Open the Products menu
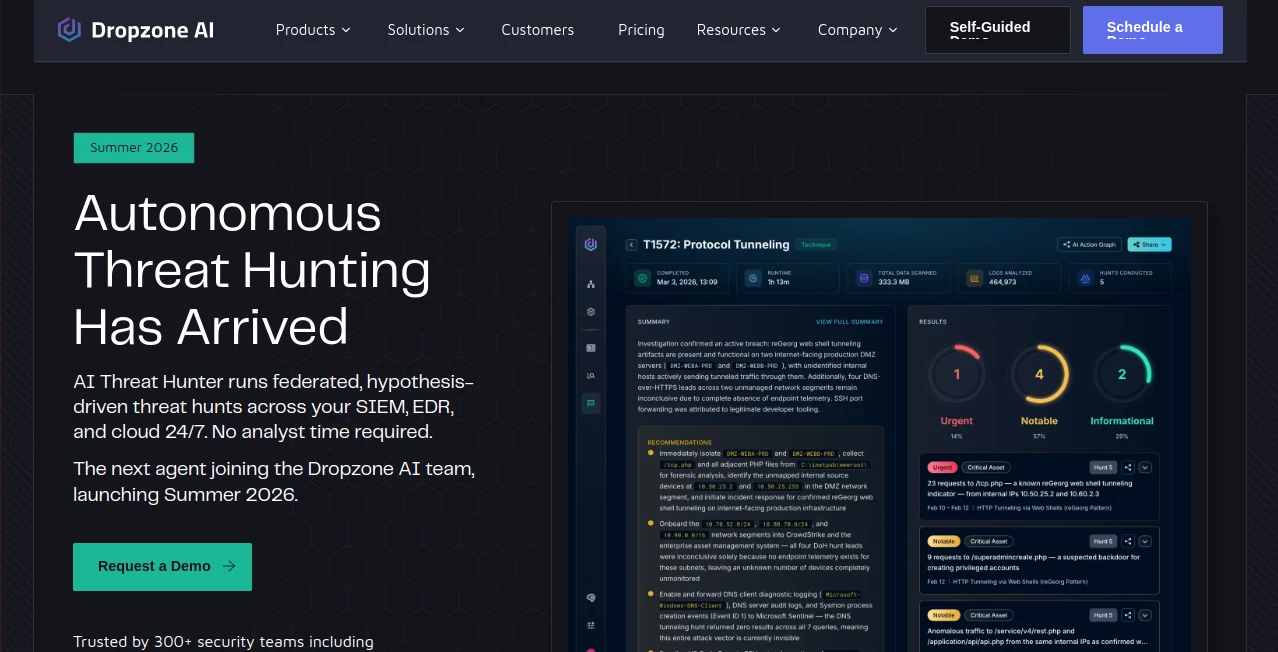Screen dimensions: 1278x652 313,30
